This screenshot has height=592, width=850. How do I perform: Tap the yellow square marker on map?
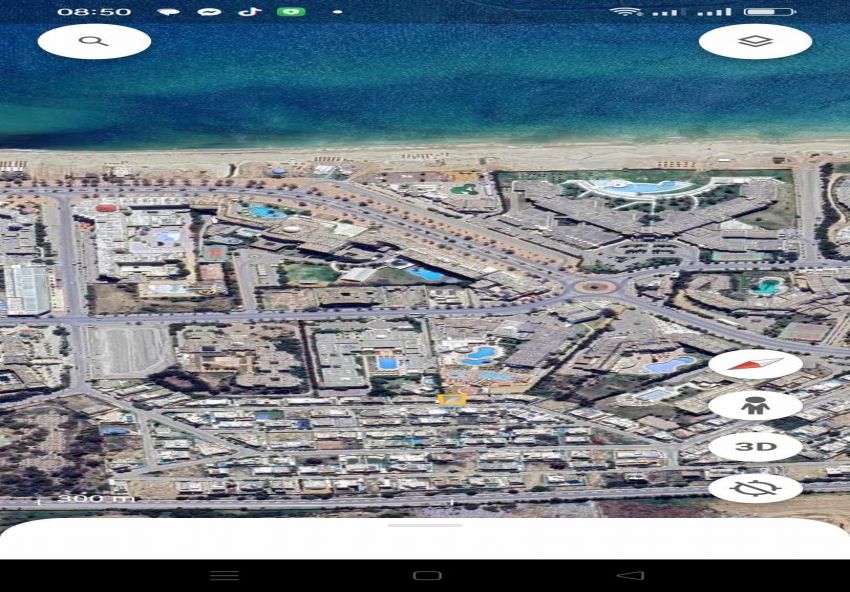452,399
